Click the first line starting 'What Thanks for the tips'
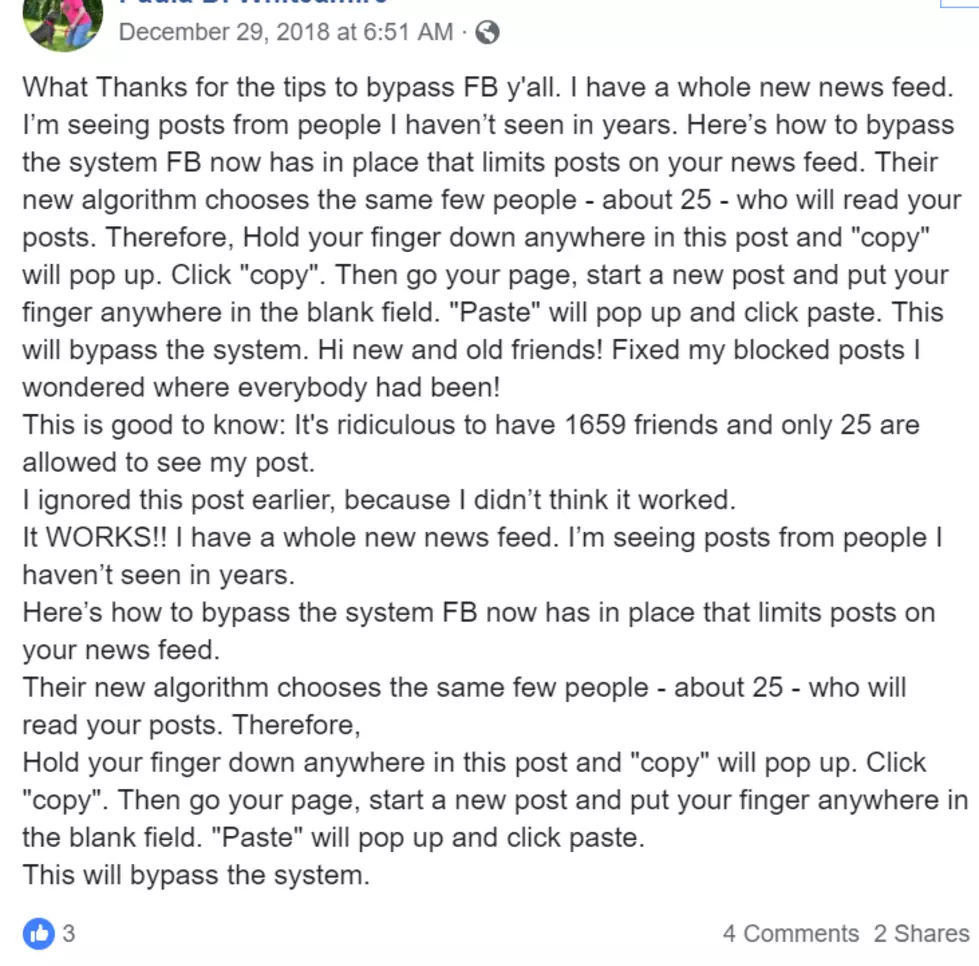Screen dimensions: 979x966 (488, 88)
